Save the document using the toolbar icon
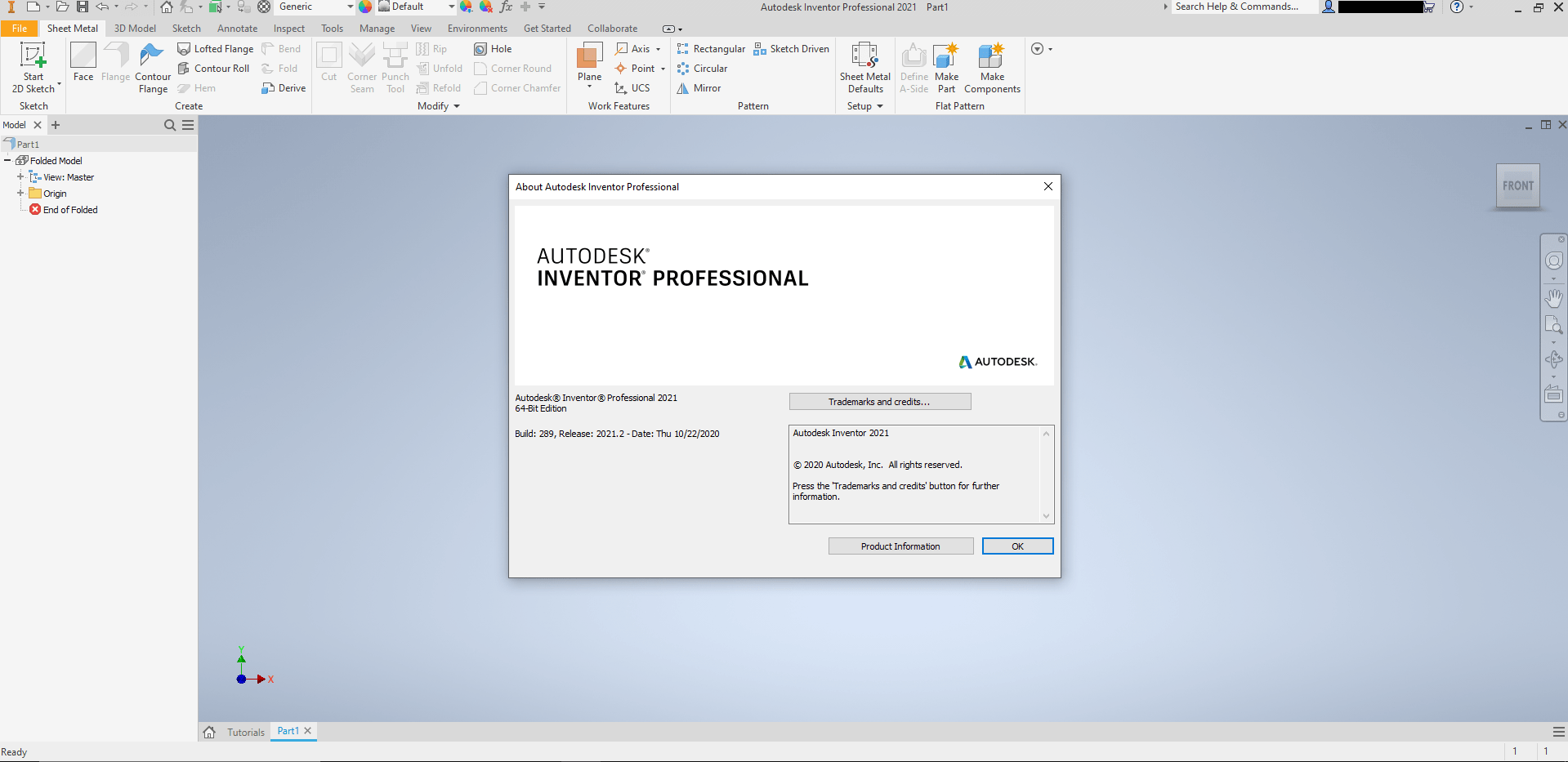The width and height of the screenshot is (1568, 762). pyautogui.click(x=83, y=7)
